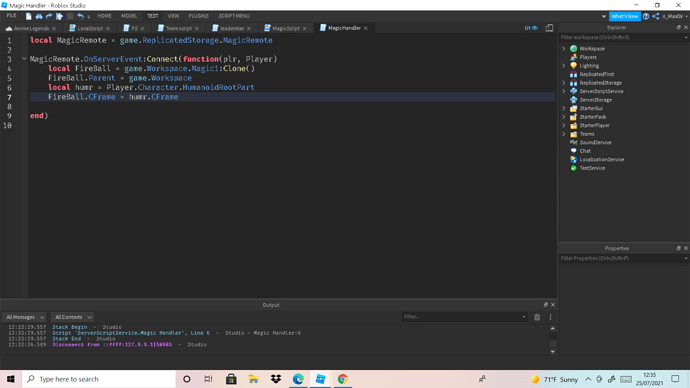The width and height of the screenshot is (690, 388).
Task: Open the SCRIPT MENU ribbon tab
Action: click(234, 16)
